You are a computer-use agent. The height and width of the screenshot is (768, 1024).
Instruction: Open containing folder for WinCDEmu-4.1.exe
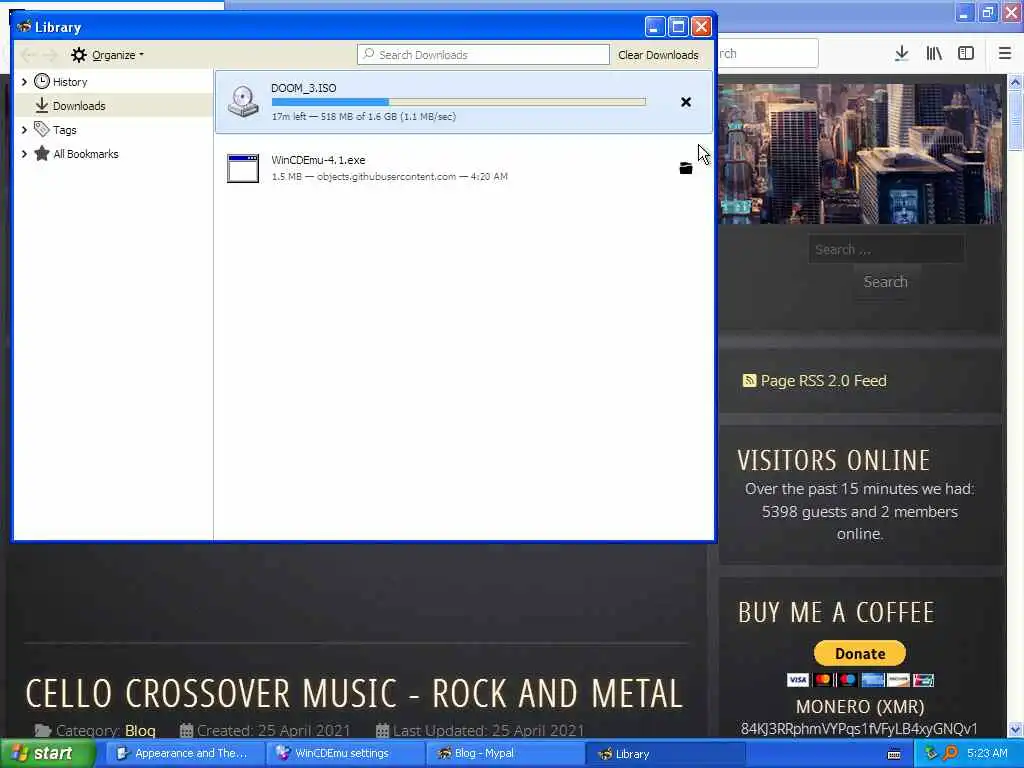click(686, 168)
